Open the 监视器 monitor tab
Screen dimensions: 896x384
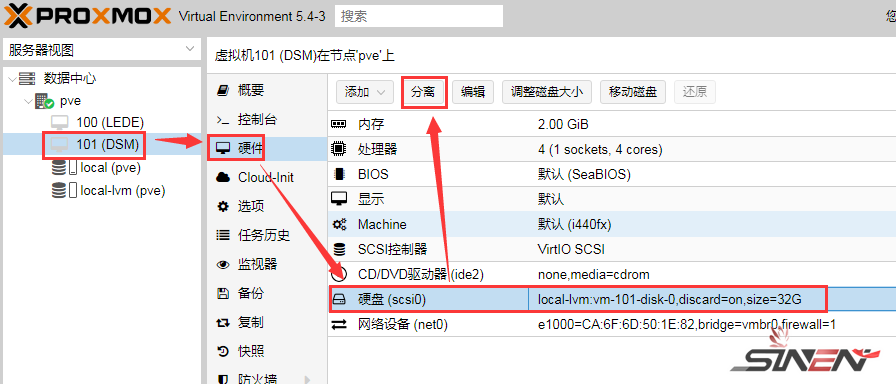tap(267, 264)
